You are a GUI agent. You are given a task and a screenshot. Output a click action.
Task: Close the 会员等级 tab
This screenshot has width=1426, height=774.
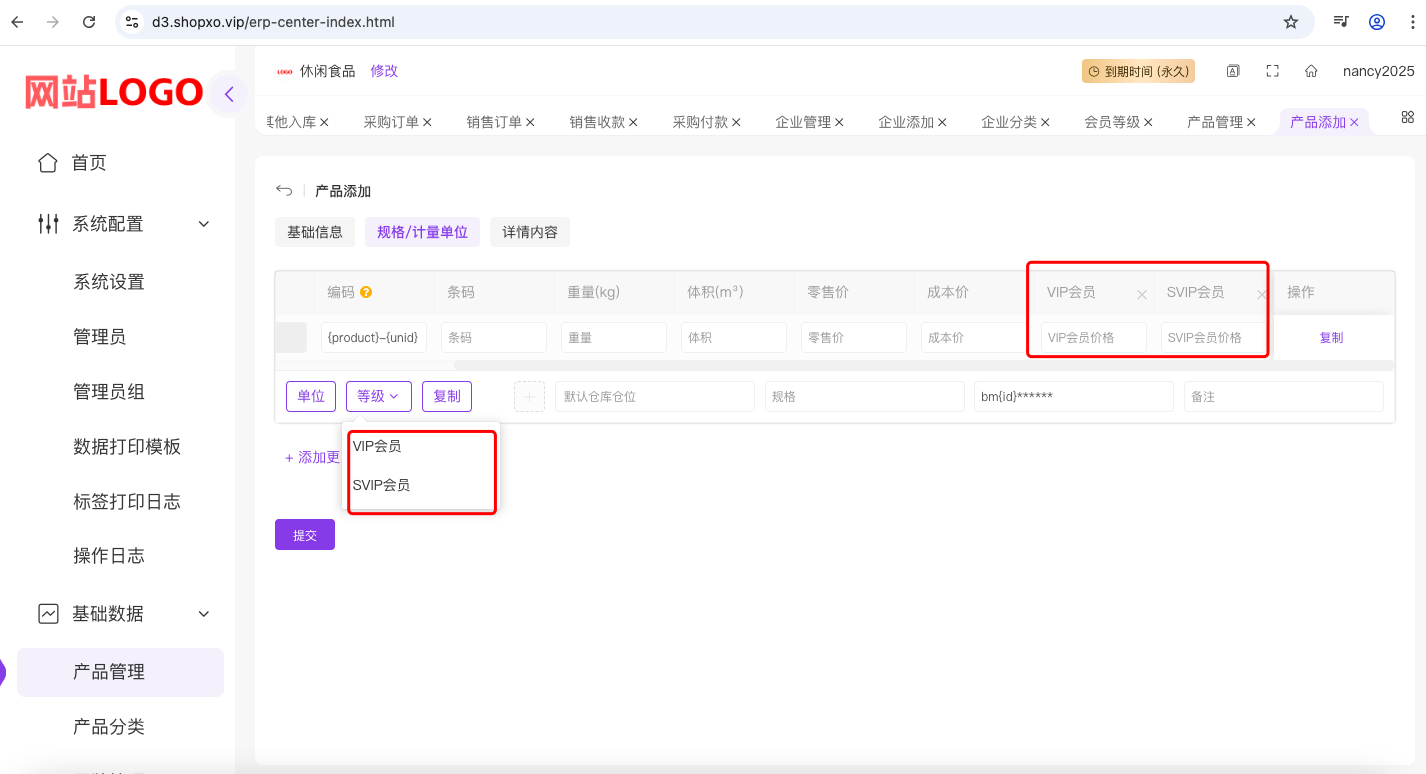point(1148,122)
